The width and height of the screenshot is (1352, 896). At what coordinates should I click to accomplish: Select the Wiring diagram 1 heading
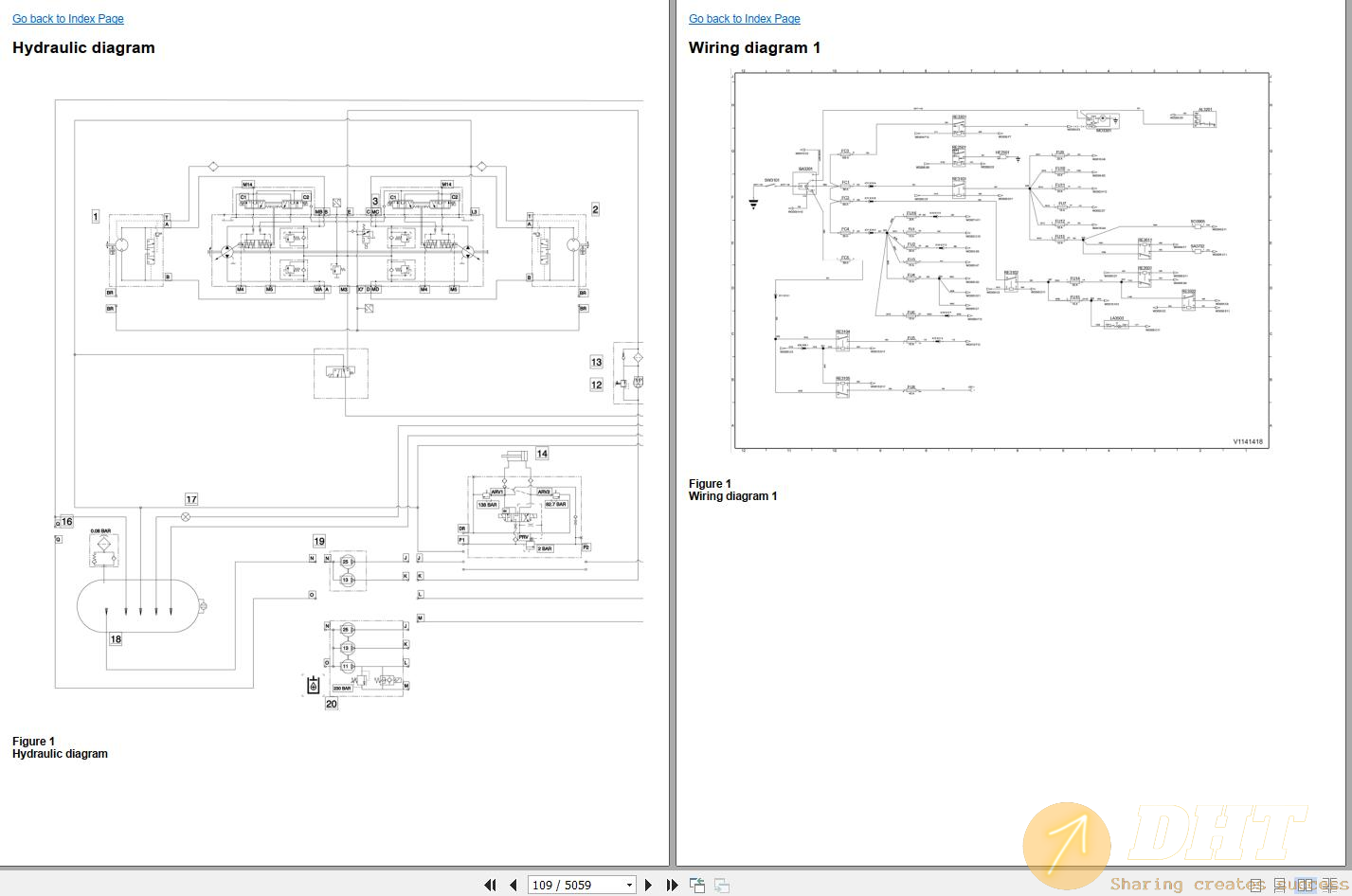click(755, 47)
